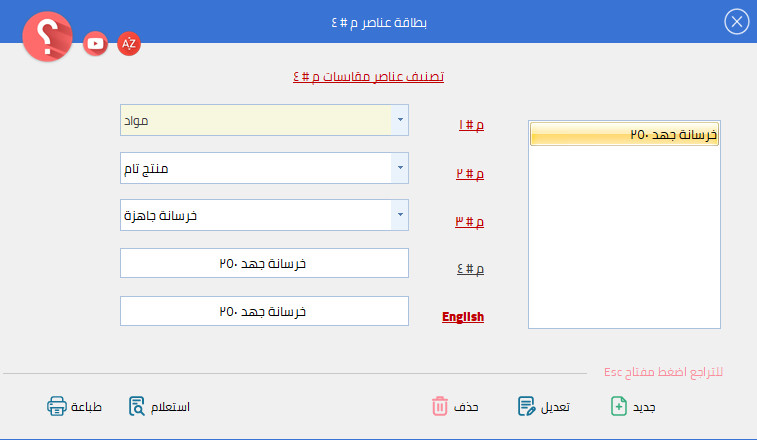Click the English name text field
757x440 pixels.
pos(264,311)
